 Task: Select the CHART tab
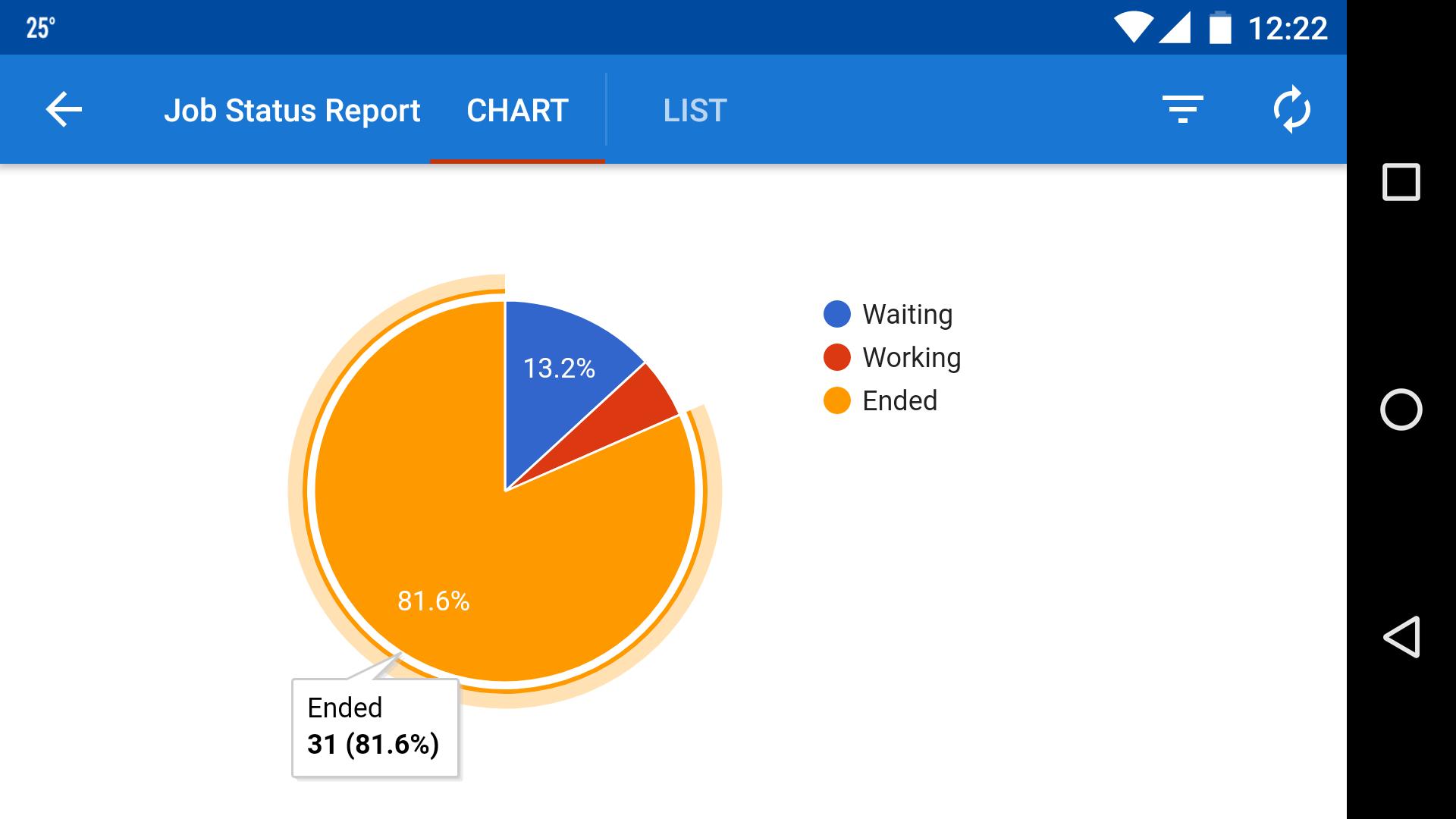tap(517, 111)
